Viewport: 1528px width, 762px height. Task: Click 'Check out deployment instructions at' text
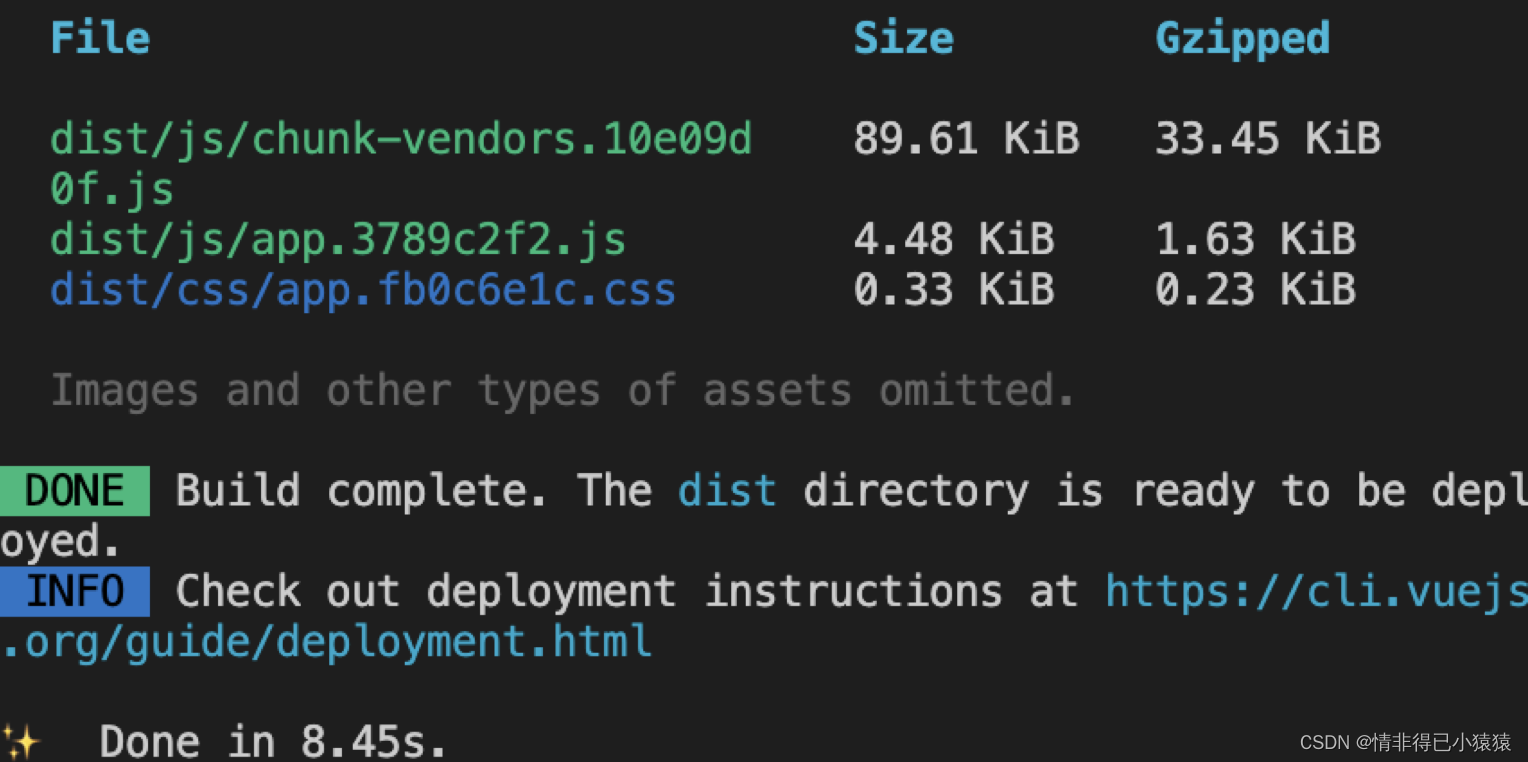(627, 592)
